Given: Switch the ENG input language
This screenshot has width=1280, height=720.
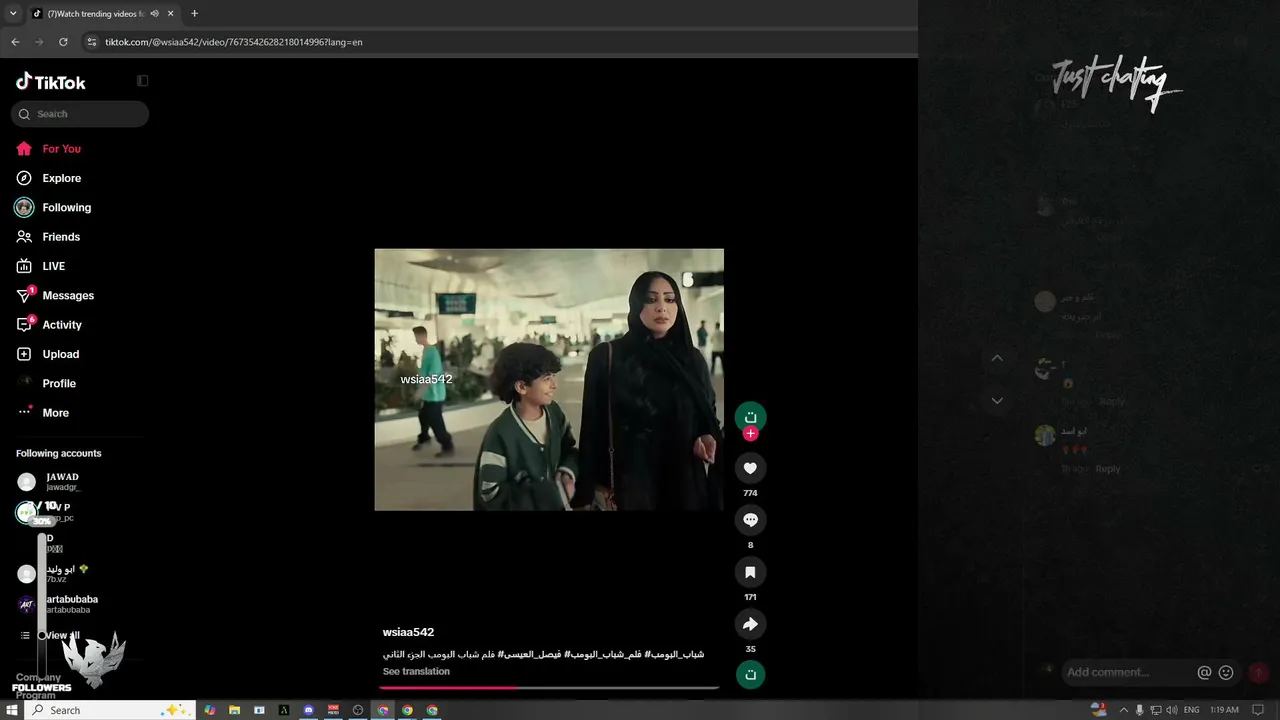Looking at the screenshot, I should click(1192, 710).
